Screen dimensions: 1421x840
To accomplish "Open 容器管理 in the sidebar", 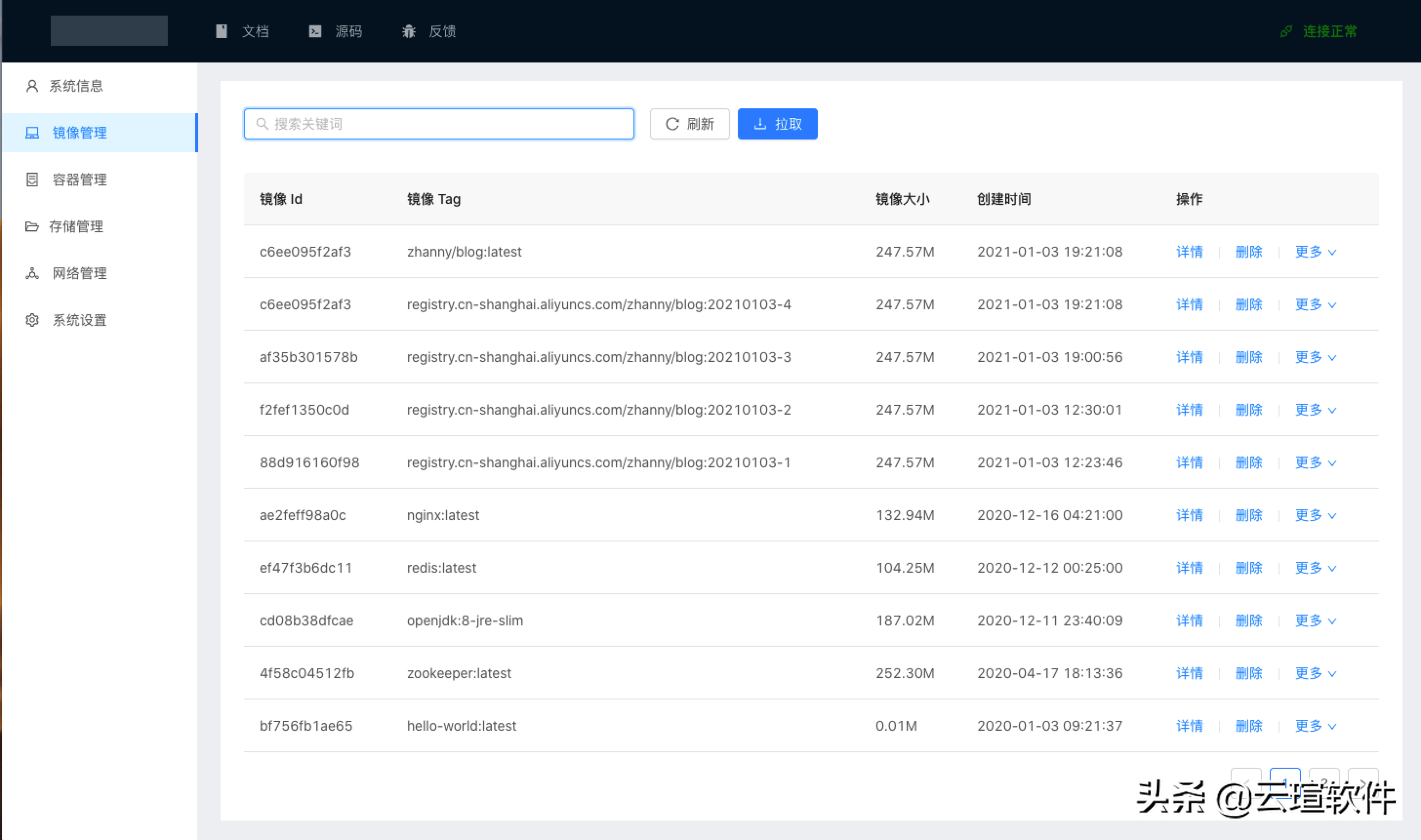I will 100,180.
